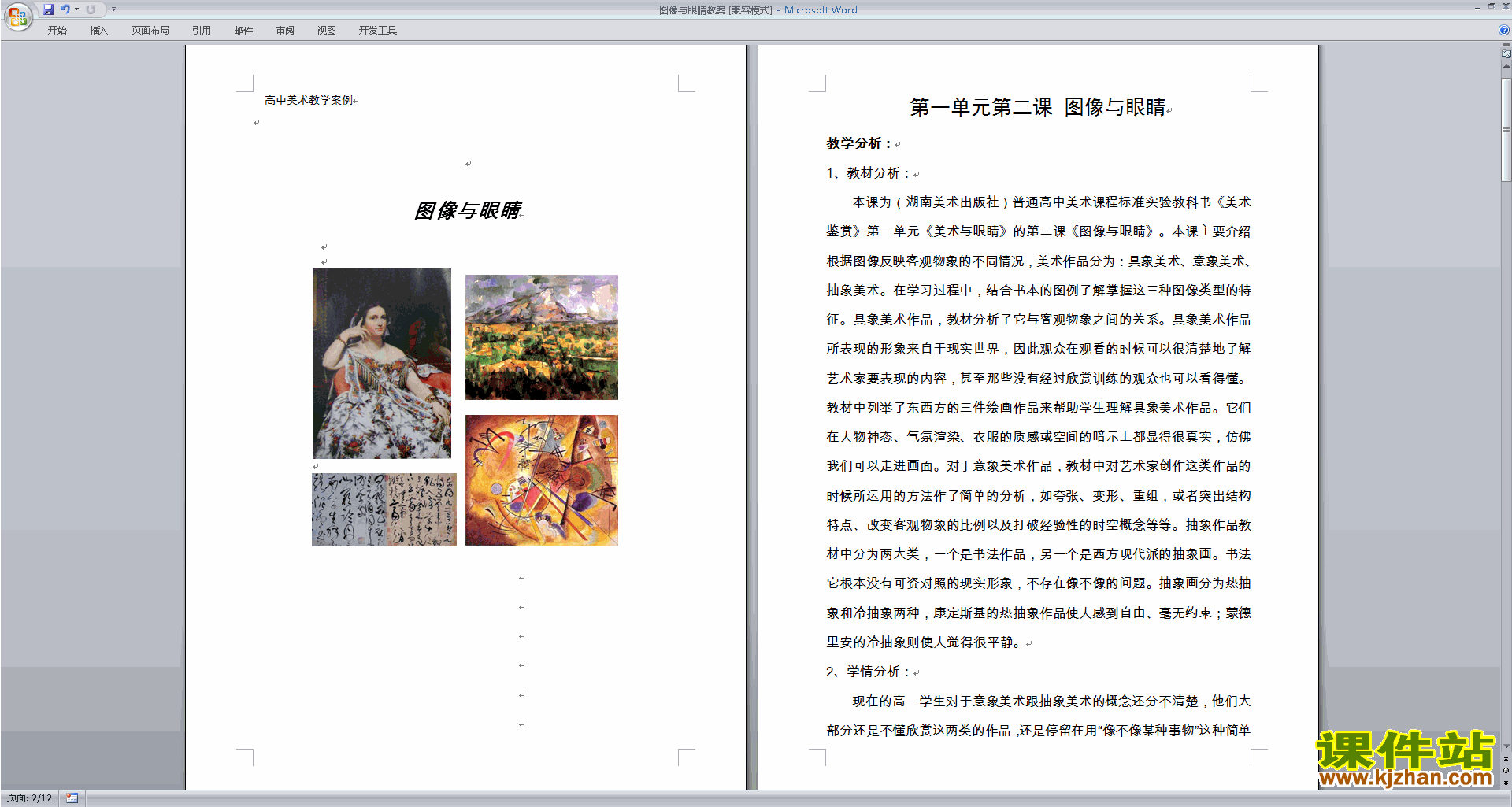Open the 视图 ribbon tab
The width and height of the screenshot is (1512, 807).
pyautogui.click(x=327, y=31)
